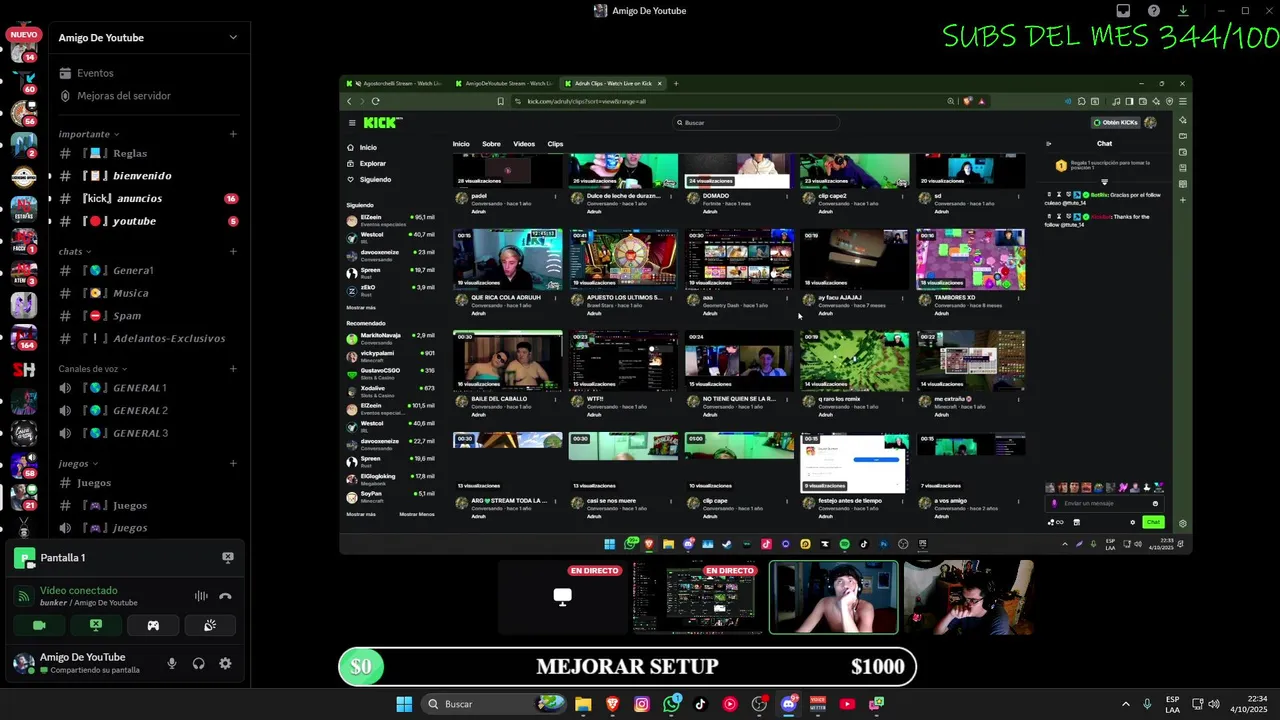Toggle screen share button in voice panel

click(96, 625)
